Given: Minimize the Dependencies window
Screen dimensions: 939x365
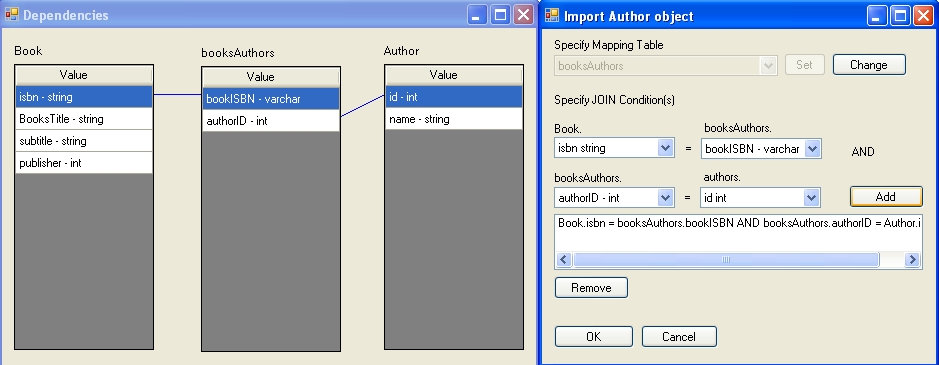Looking at the screenshot, I should 477,15.
